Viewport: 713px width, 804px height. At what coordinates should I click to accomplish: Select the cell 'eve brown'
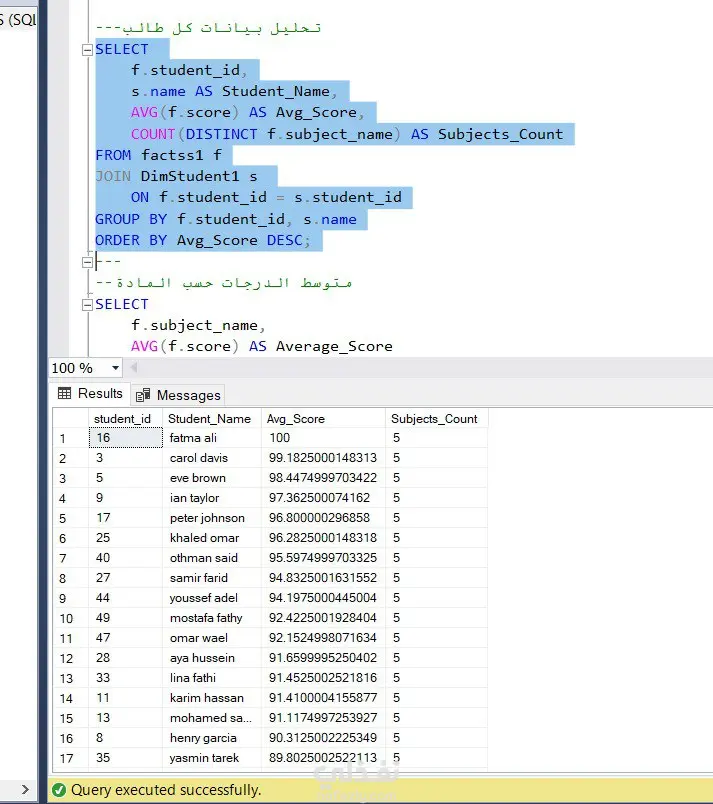(x=212, y=478)
